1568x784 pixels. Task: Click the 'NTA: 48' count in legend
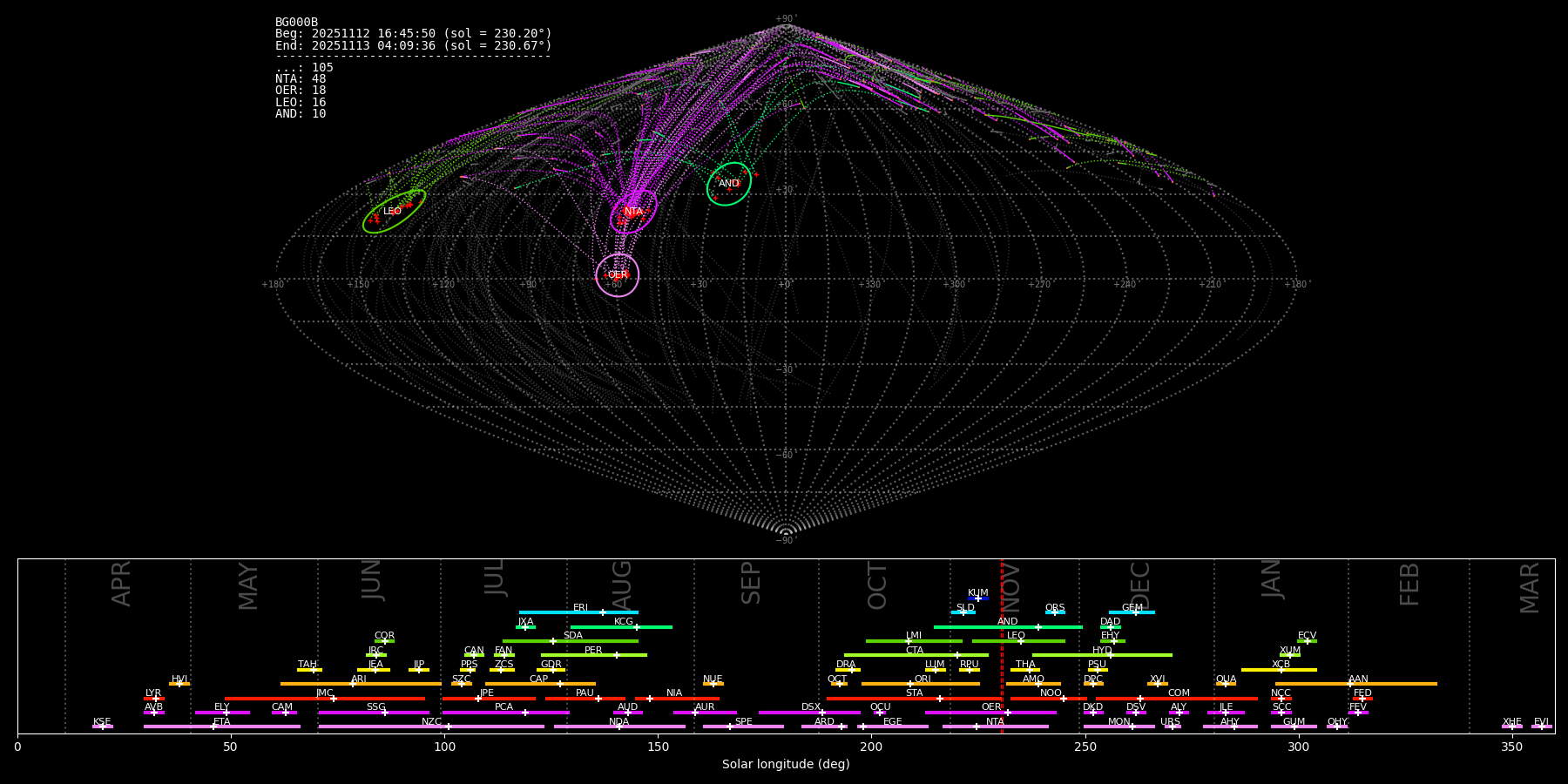[x=301, y=79]
